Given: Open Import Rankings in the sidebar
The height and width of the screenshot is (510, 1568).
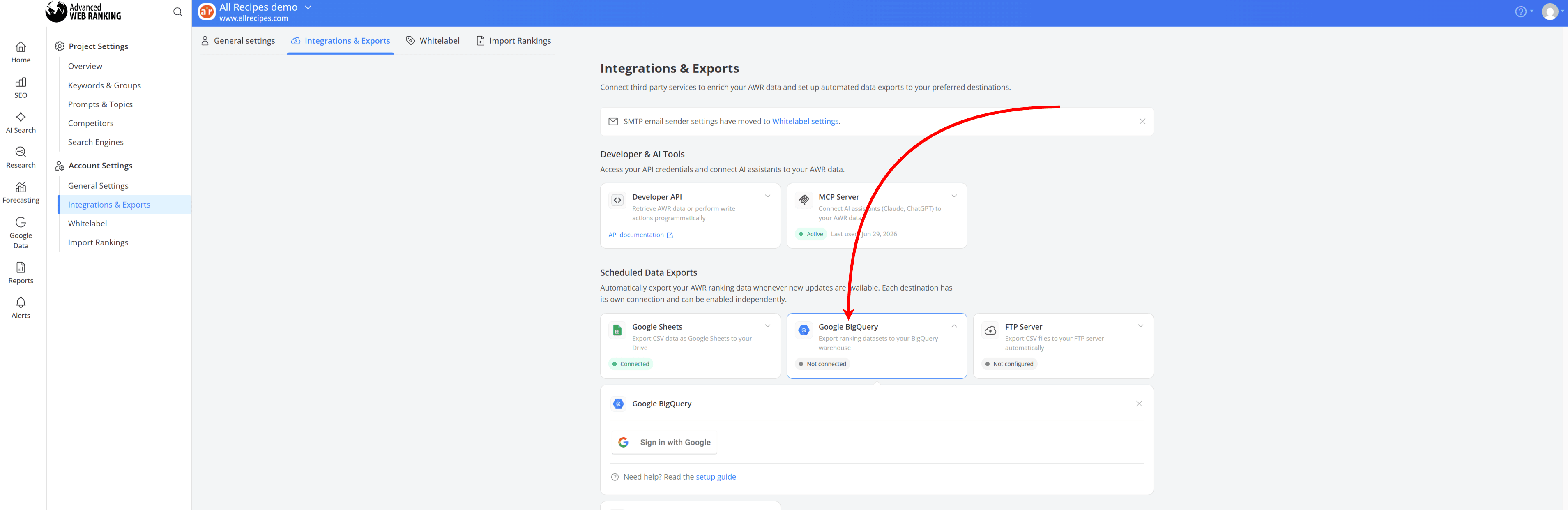Looking at the screenshot, I should 98,243.
